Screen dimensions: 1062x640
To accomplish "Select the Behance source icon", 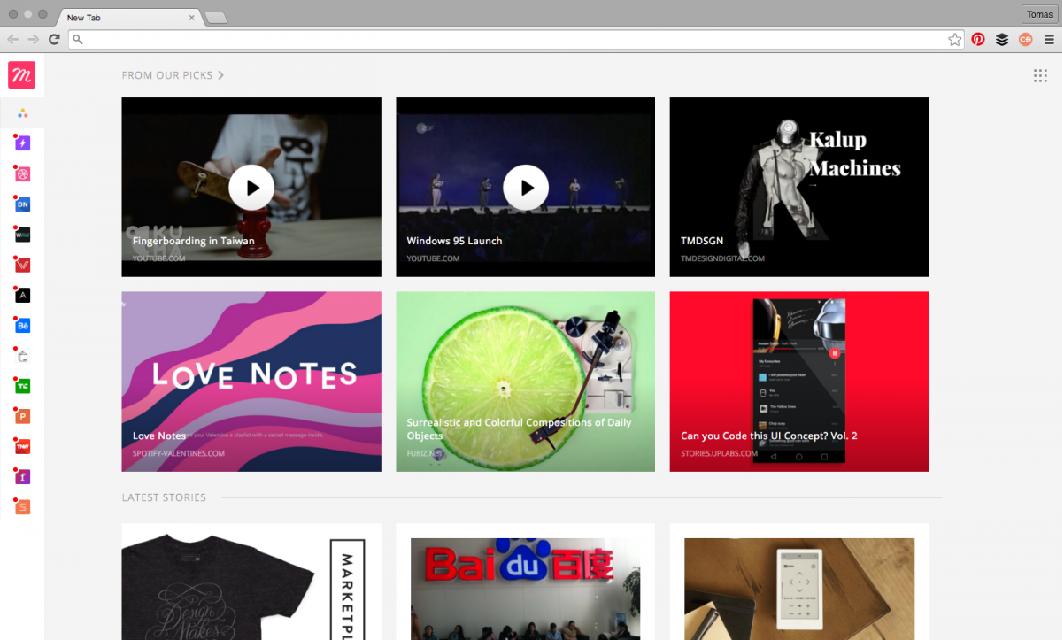I will click(x=22, y=325).
